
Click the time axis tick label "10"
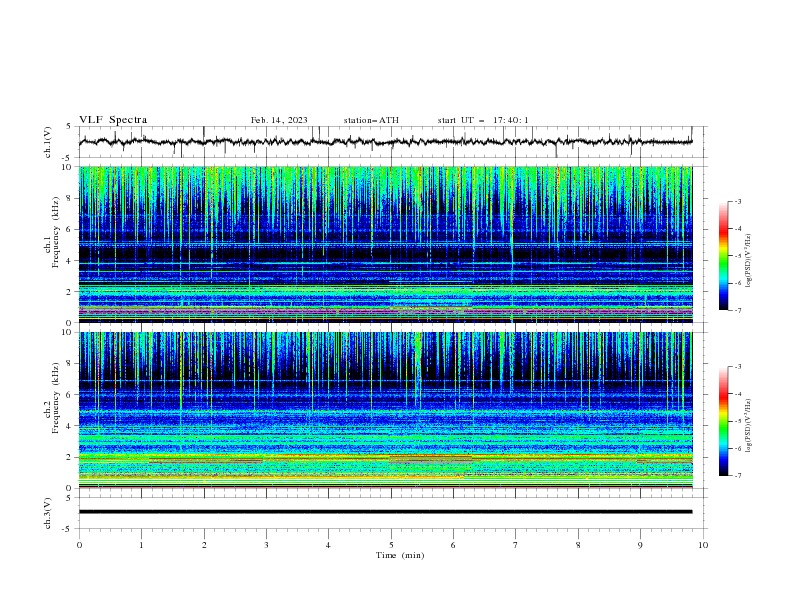tap(703, 545)
